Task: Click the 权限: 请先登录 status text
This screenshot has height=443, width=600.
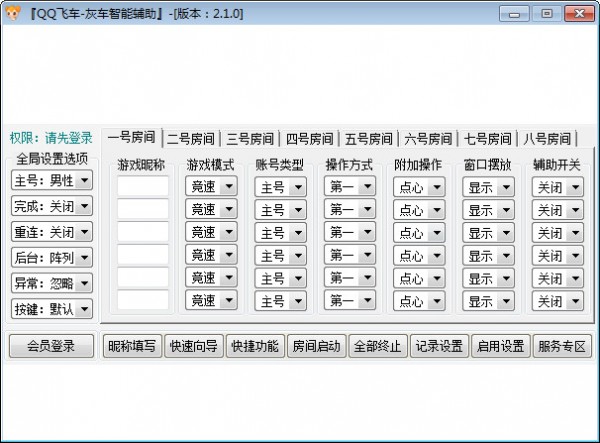Action: click(51, 138)
